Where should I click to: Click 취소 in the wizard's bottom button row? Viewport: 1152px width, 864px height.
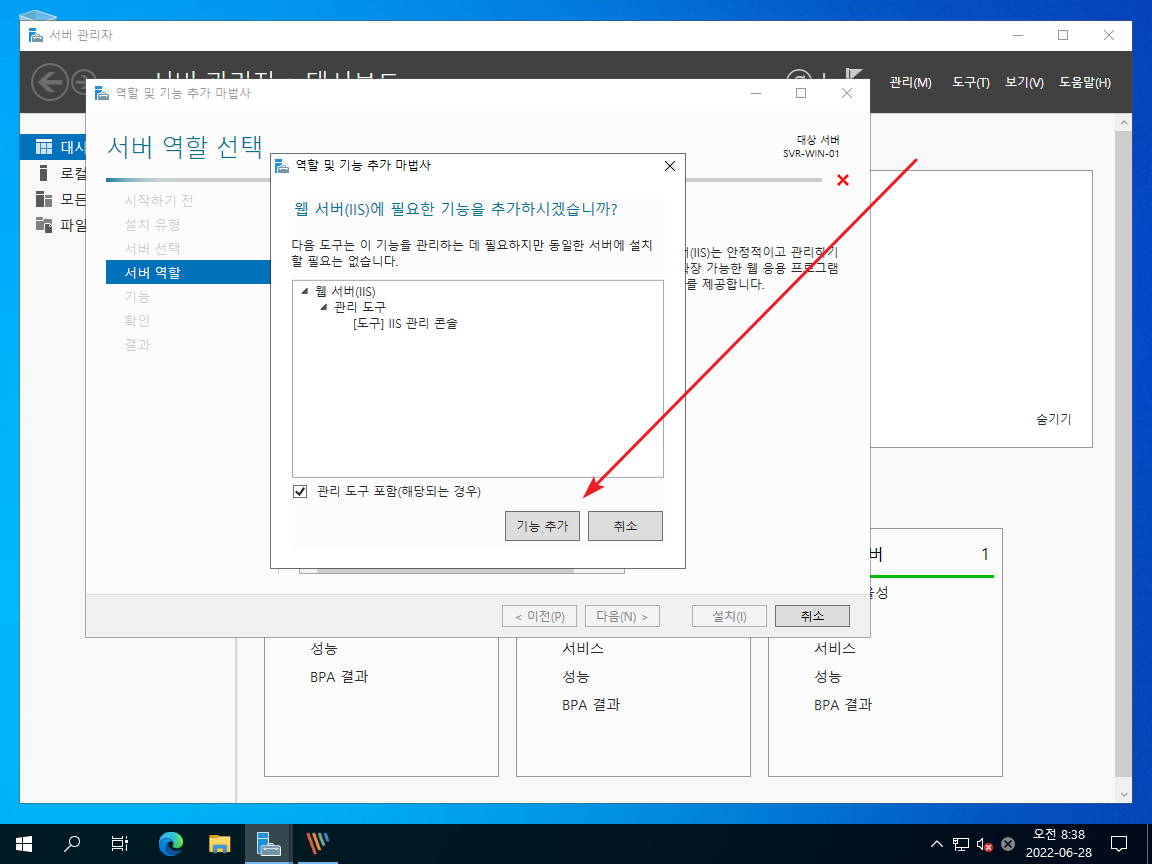[813, 616]
